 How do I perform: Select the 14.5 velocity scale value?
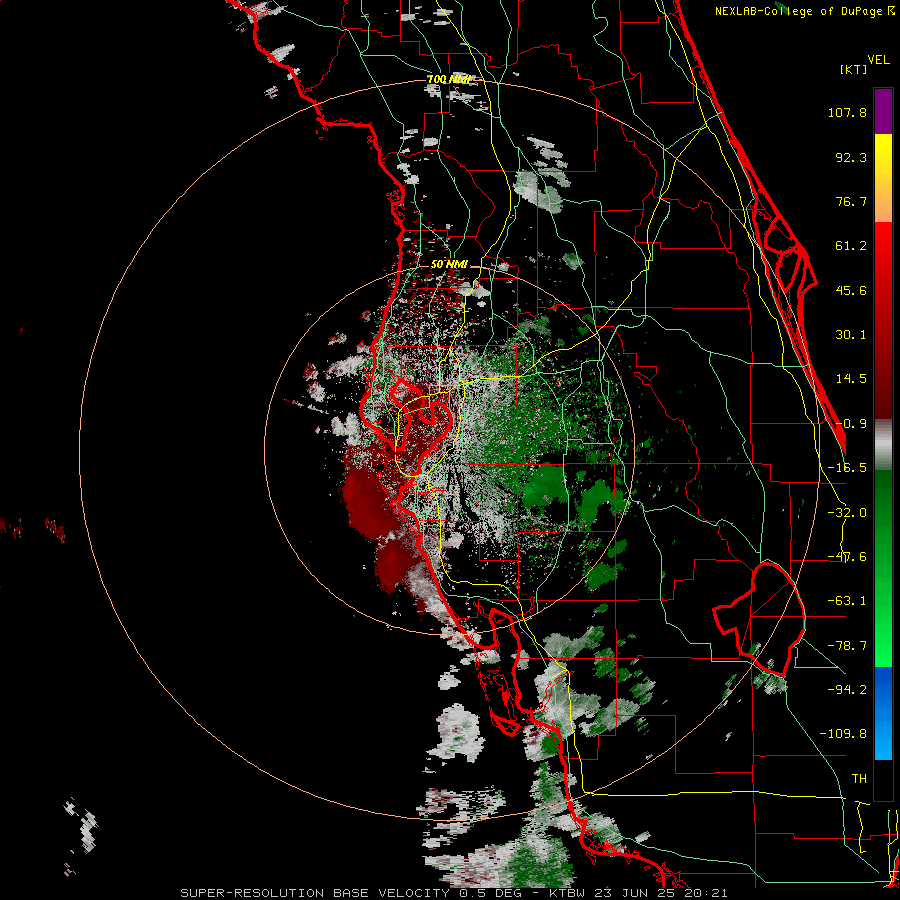pos(851,379)
